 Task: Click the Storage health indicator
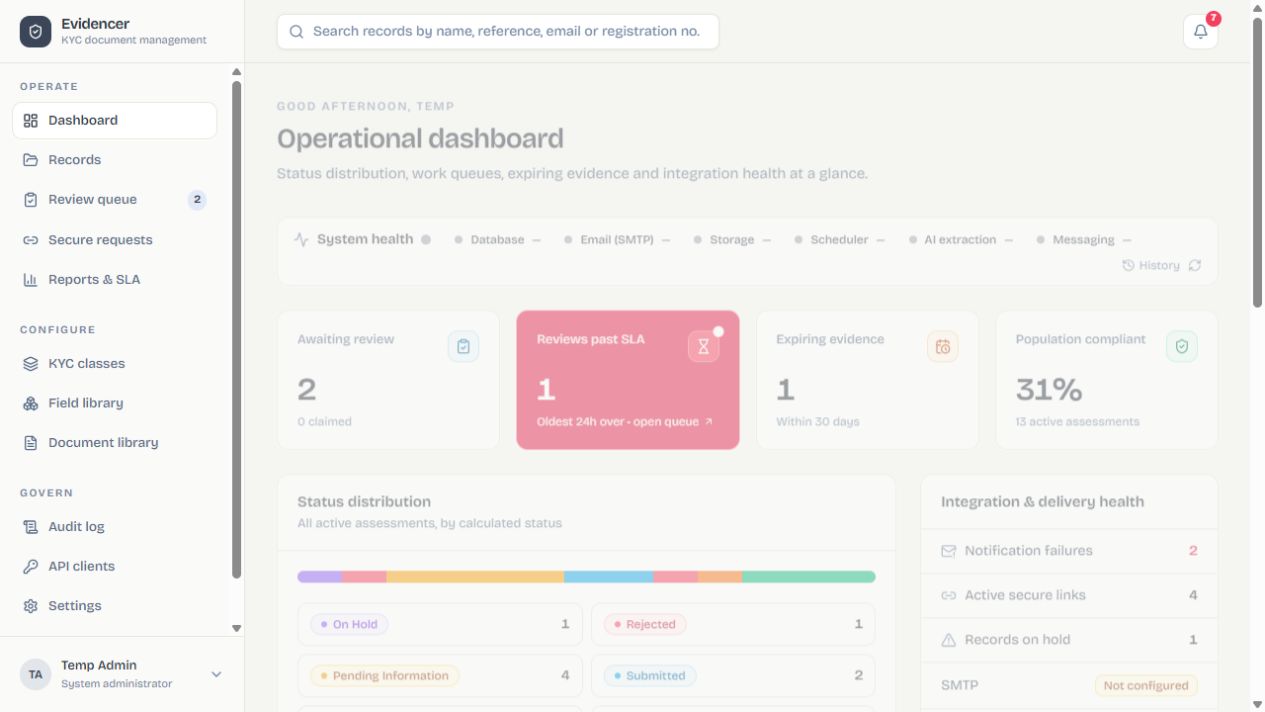pos(732,240)
